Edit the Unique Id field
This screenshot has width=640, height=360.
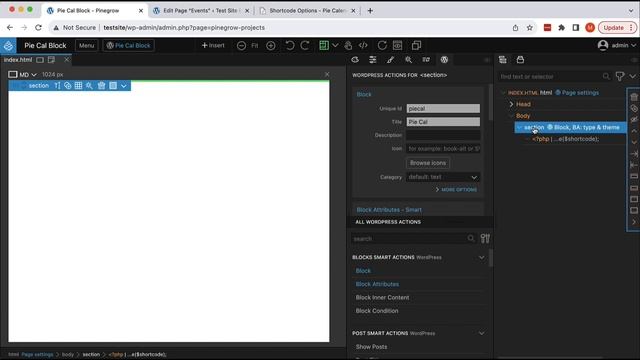(443, 109)
